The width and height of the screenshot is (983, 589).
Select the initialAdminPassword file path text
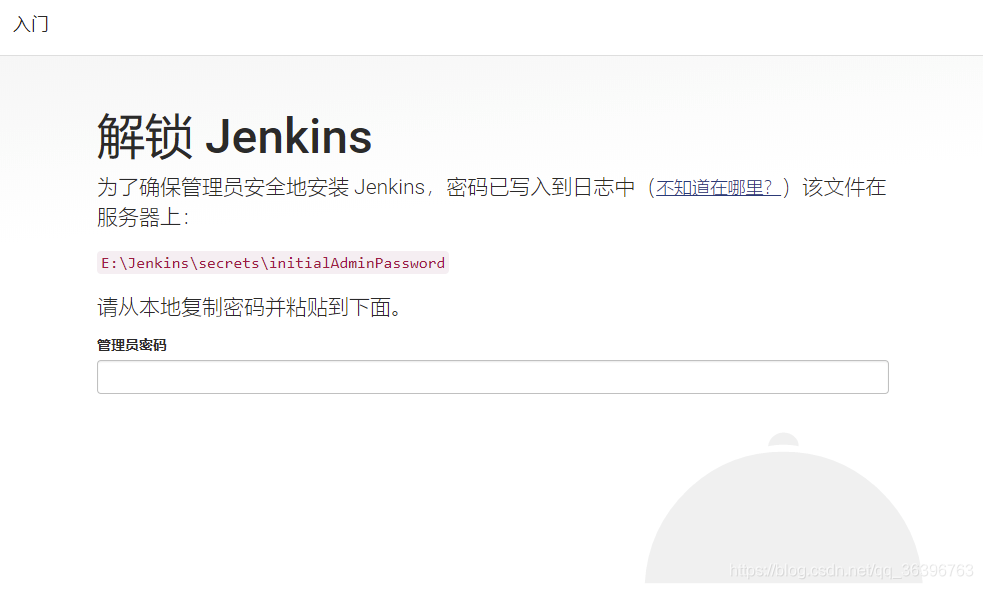273,263
